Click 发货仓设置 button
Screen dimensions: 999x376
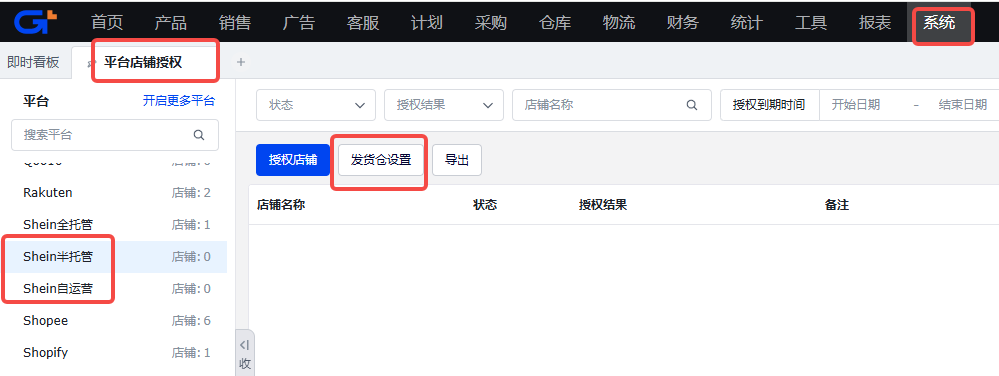click(381, 160)
